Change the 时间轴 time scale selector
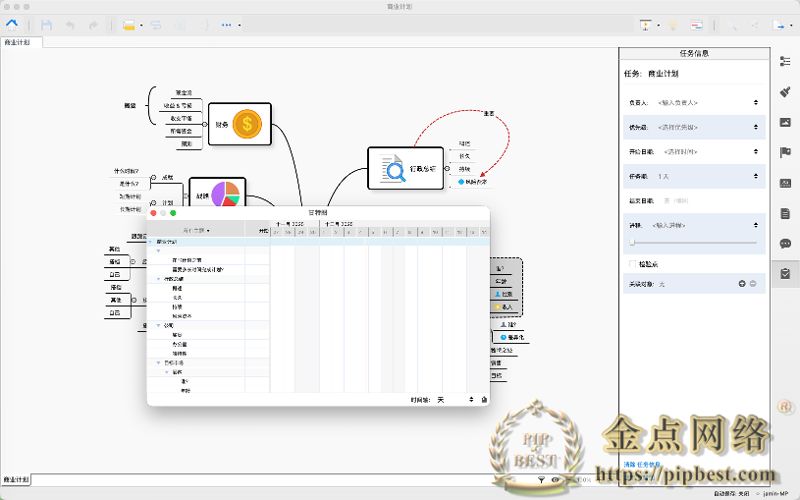This screenshot has width=800, height=500. (x=456, y=399)
